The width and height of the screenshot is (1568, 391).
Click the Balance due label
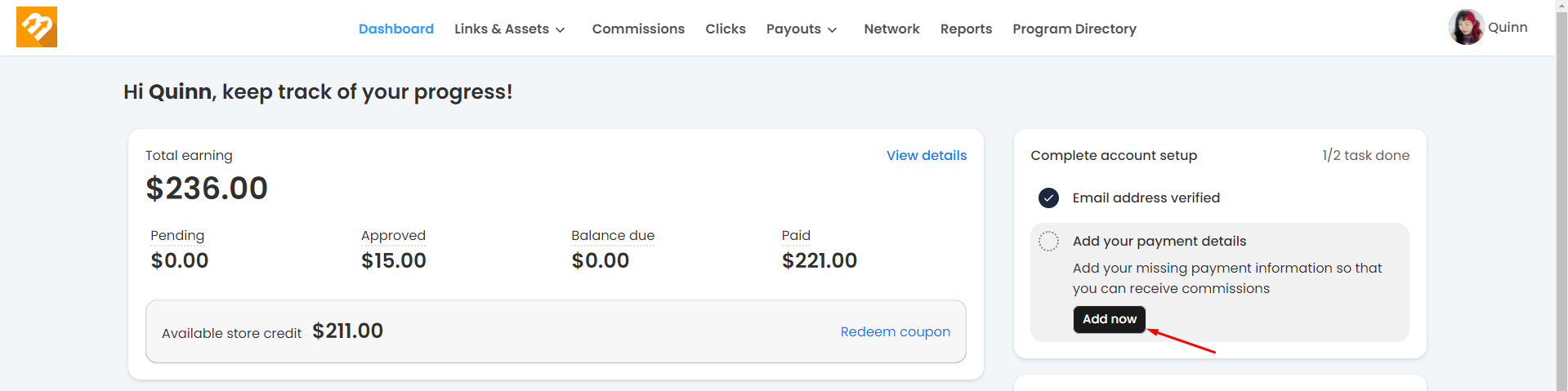pos(613,235)
